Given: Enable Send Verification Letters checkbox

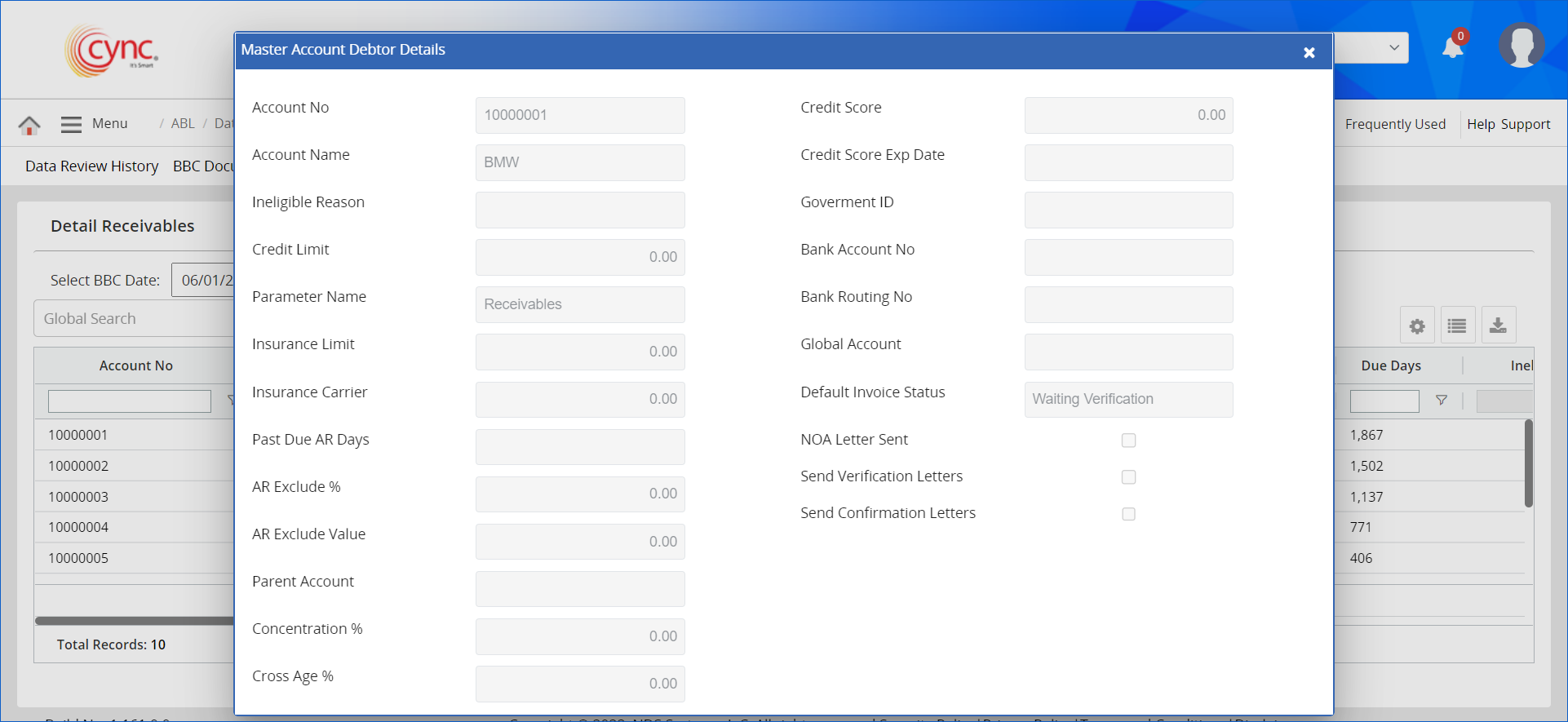Looking at the screenshot, I should pyautogui.click(x=1128, y=477).
